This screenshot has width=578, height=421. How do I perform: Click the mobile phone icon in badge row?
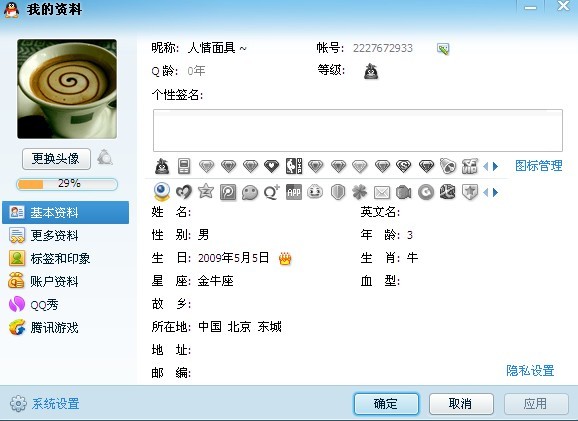(x=184, y=166)
